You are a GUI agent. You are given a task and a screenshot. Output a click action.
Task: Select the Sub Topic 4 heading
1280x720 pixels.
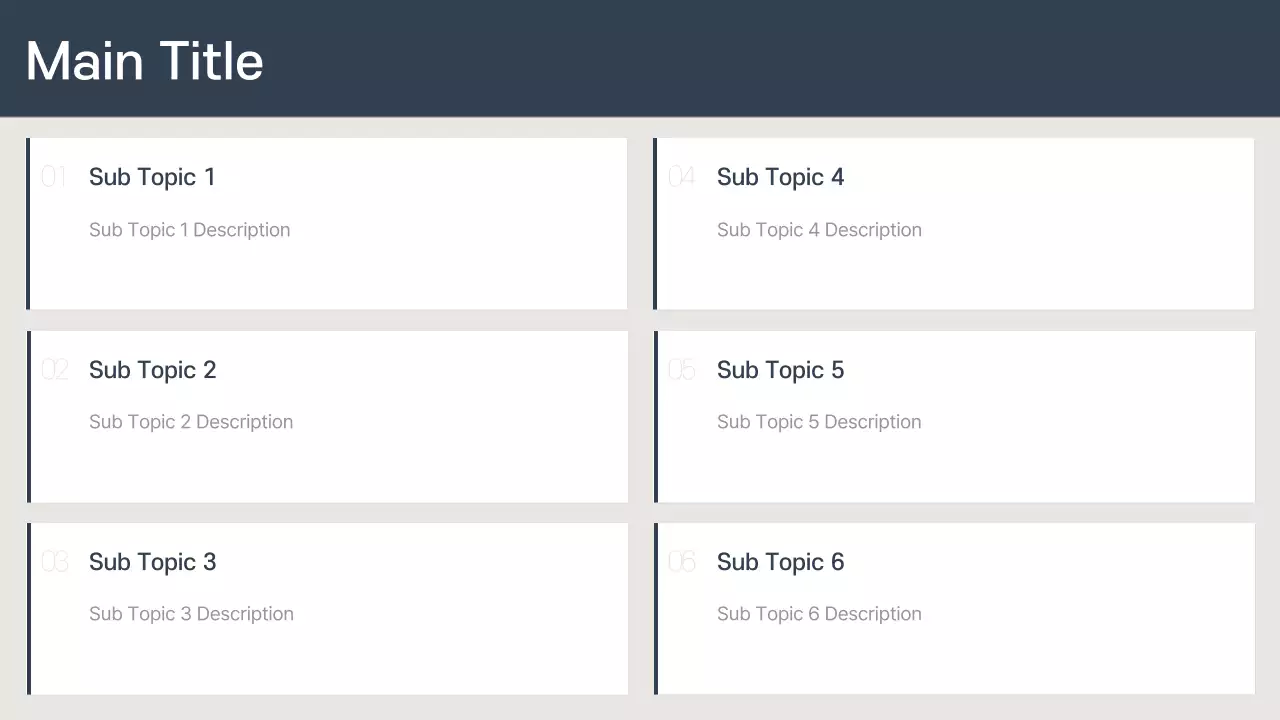coord(780,177)
